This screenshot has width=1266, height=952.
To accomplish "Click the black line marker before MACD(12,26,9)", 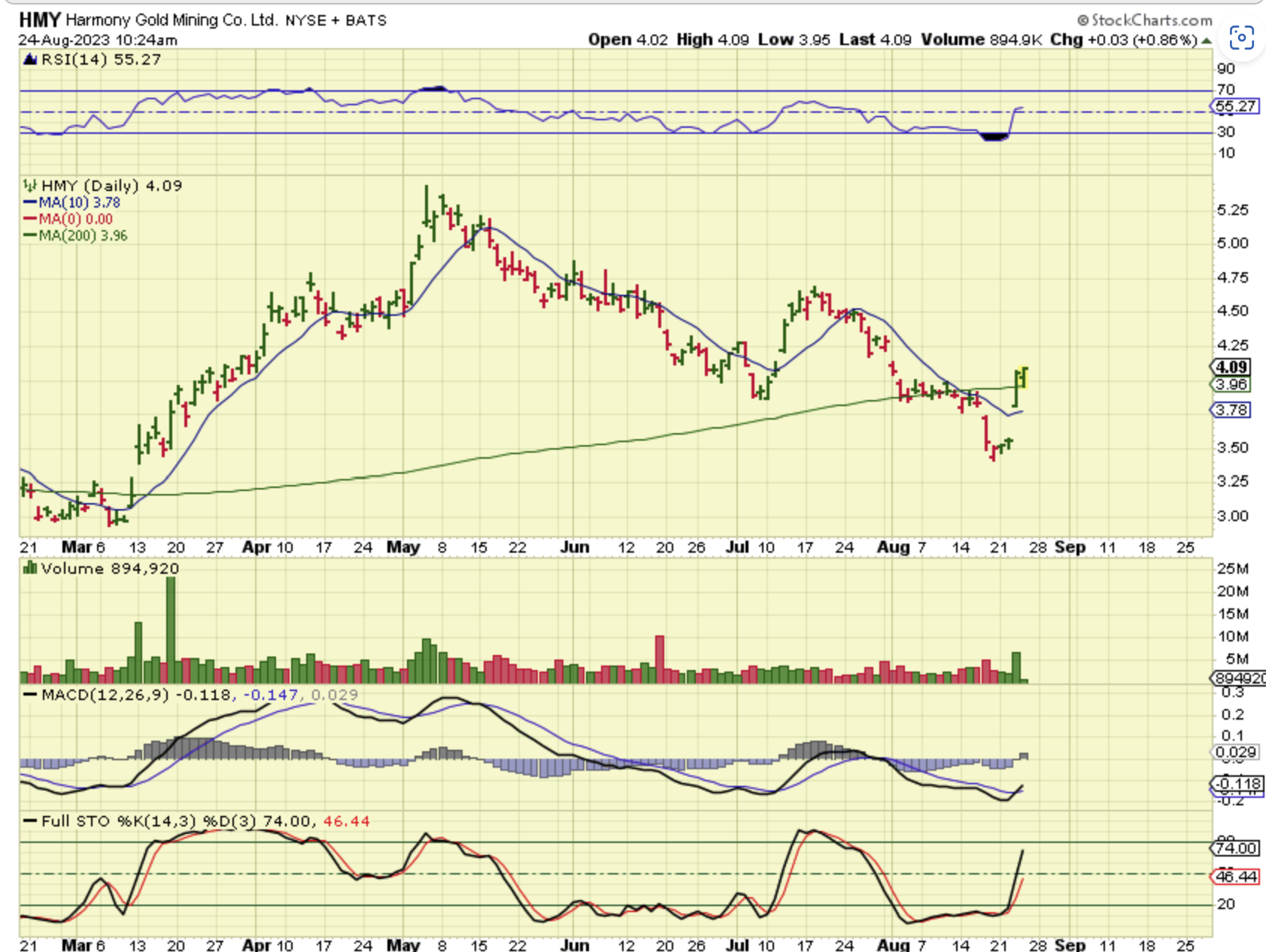I will click(x=30, y=695).
